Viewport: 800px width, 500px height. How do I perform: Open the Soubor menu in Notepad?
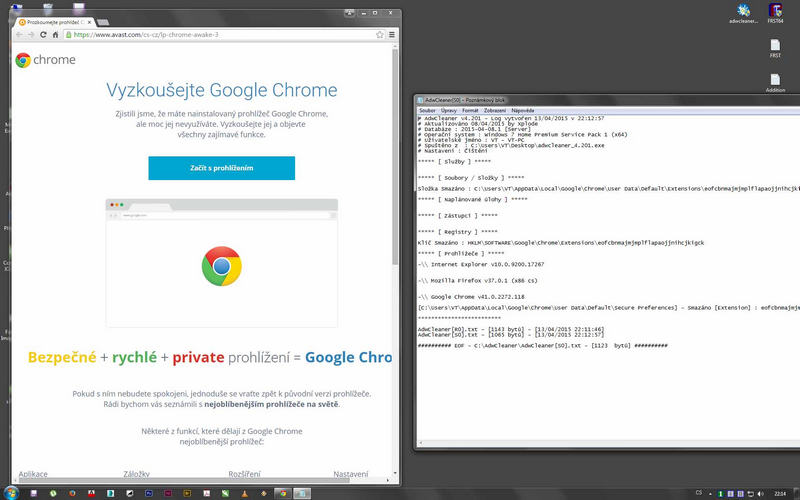[426, 110]
